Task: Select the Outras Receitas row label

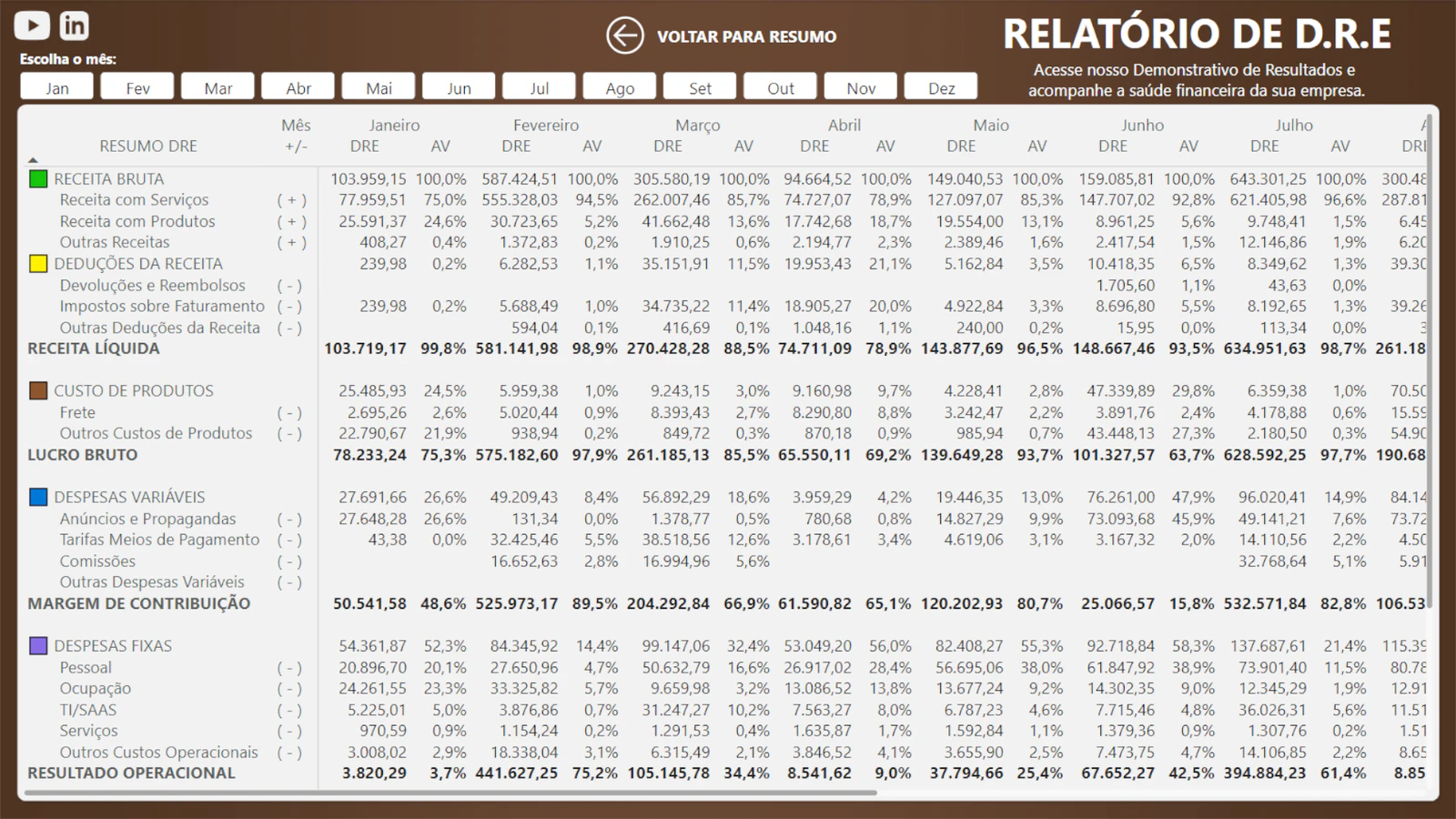Action: point(115,242)
